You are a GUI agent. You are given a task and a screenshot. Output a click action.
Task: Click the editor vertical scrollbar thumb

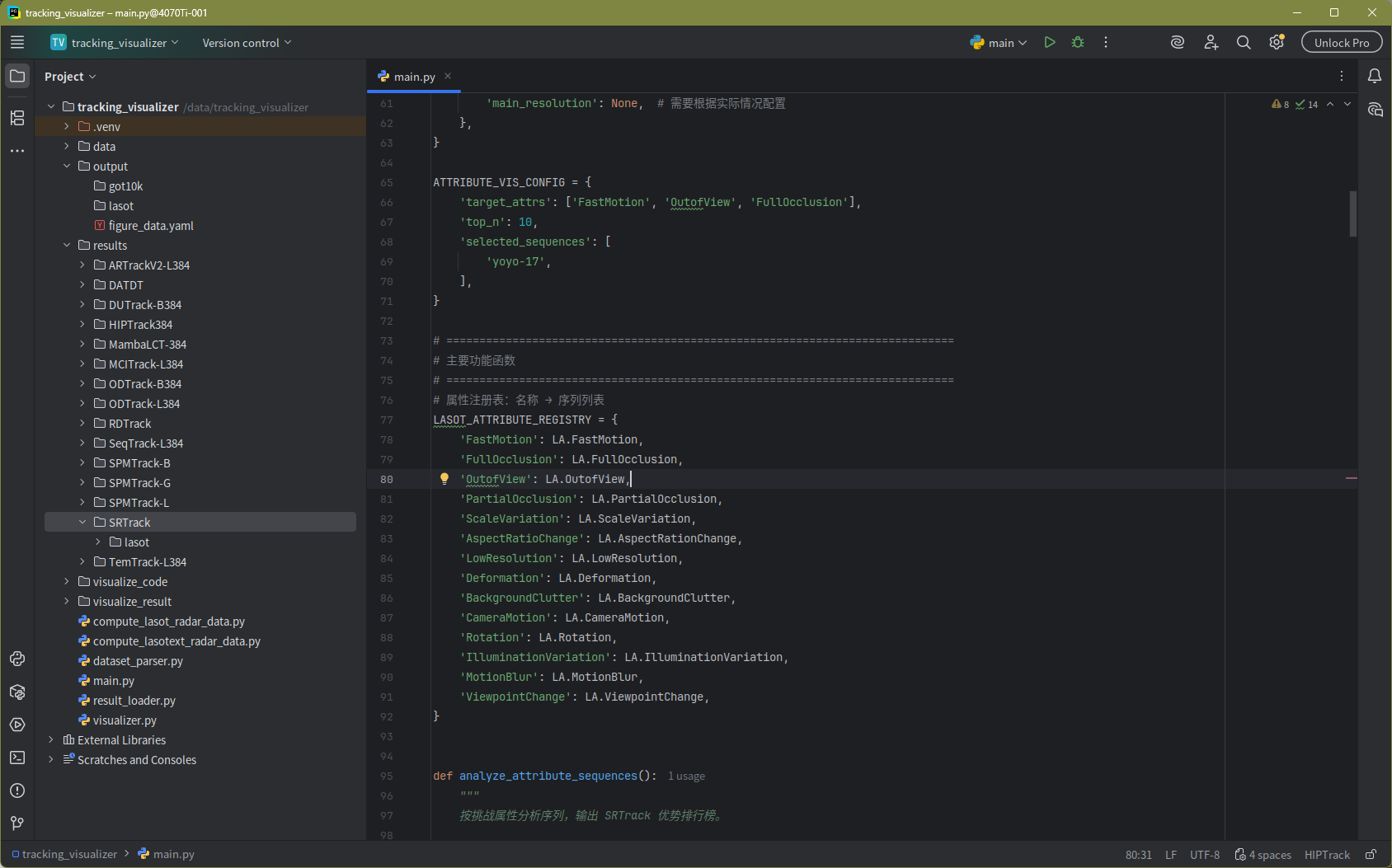point(1352,213)
